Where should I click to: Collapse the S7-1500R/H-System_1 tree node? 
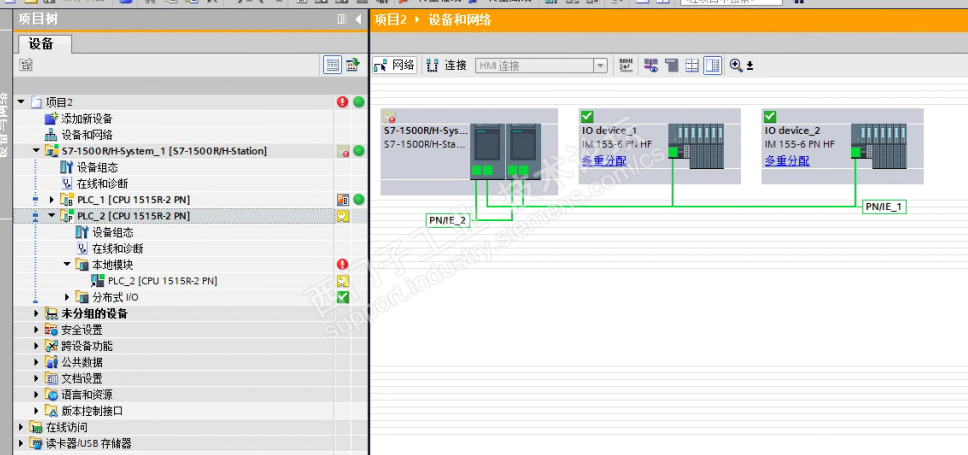[x=37, y=150]
